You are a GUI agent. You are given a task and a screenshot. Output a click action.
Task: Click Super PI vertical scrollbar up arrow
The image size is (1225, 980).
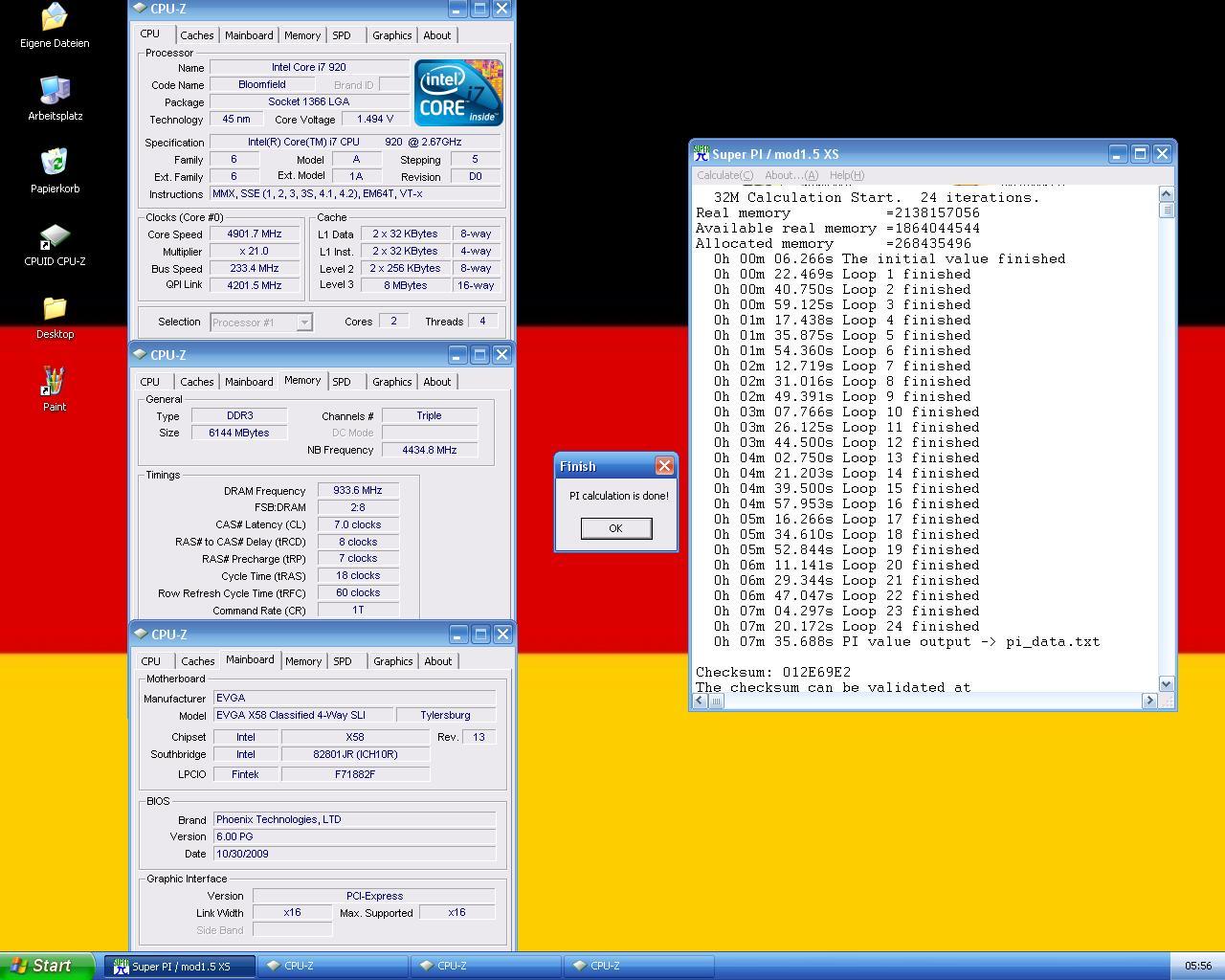1167,193
